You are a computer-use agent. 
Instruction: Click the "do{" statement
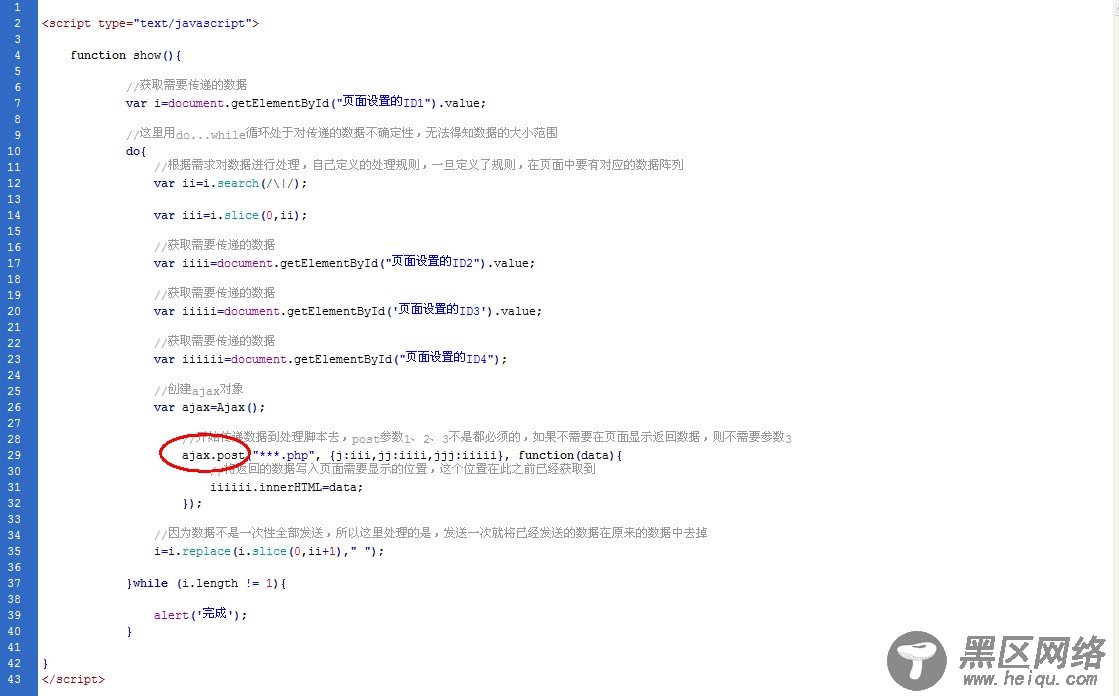point(136,151)
